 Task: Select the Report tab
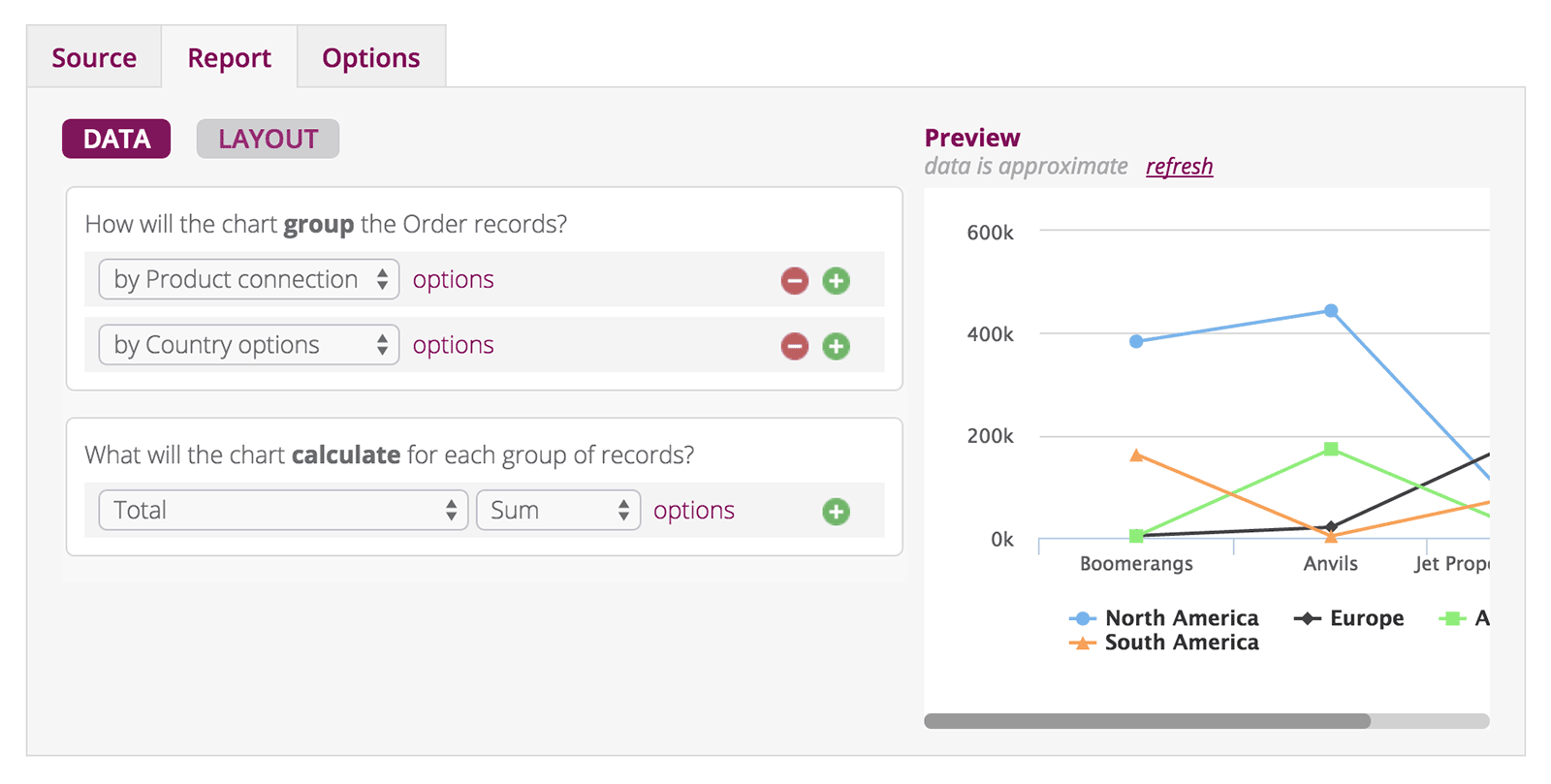pos(230,58)
